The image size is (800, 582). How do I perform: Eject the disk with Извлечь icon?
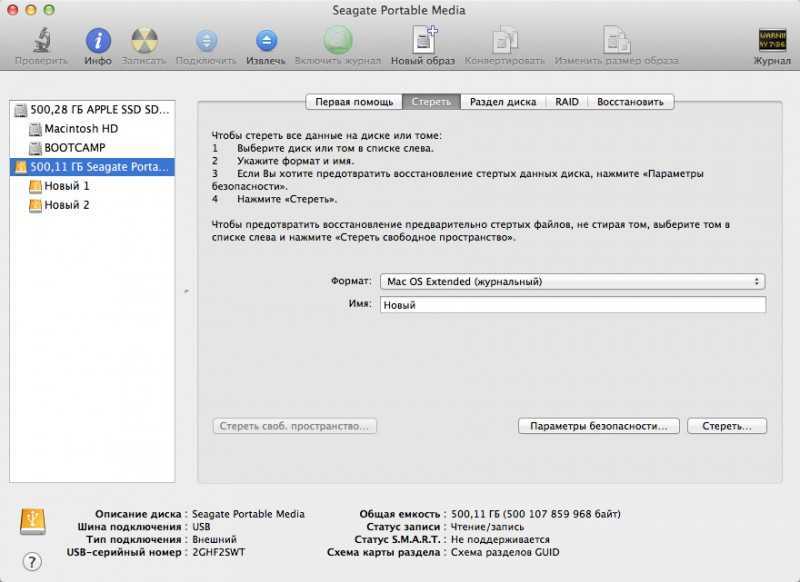click(266, 40)
